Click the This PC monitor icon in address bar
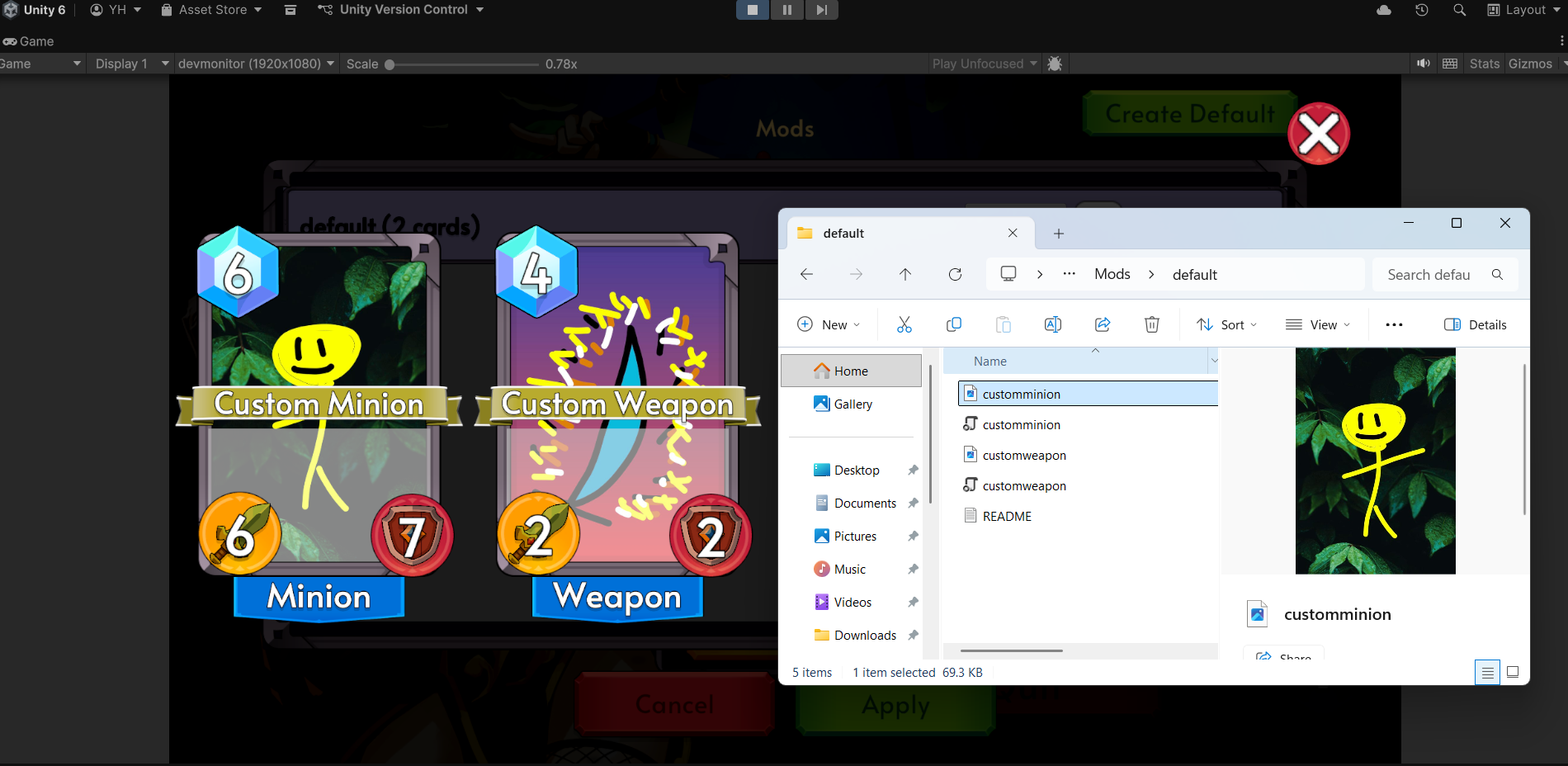The width and height of the screenshot is (1568, 766). 1008,274
